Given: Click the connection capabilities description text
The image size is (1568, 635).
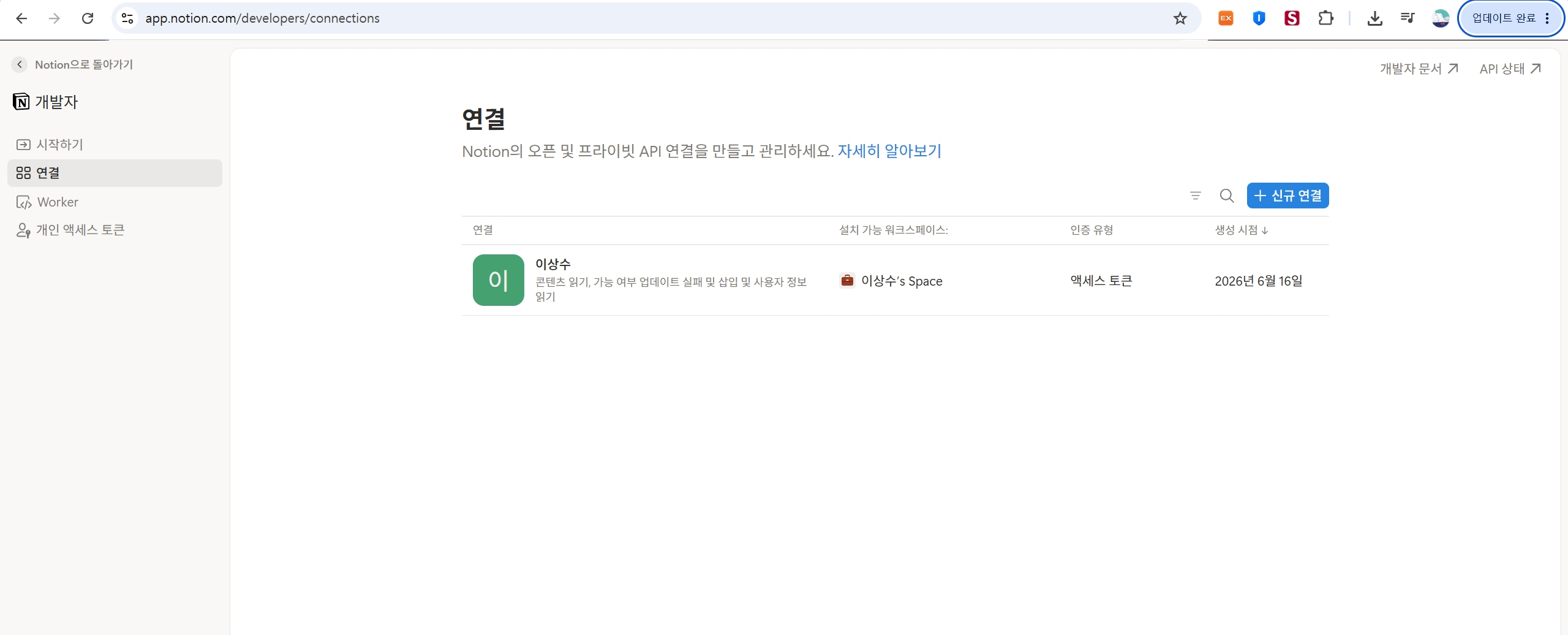Looking at the screenshot, I should point(671,289).
